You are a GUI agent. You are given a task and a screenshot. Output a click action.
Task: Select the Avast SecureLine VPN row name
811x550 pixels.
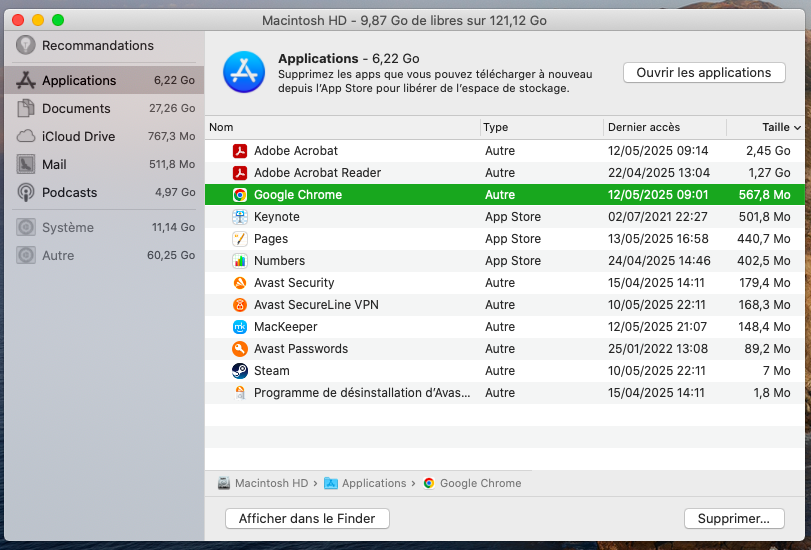pyautogui.click(x=317, y=305)
